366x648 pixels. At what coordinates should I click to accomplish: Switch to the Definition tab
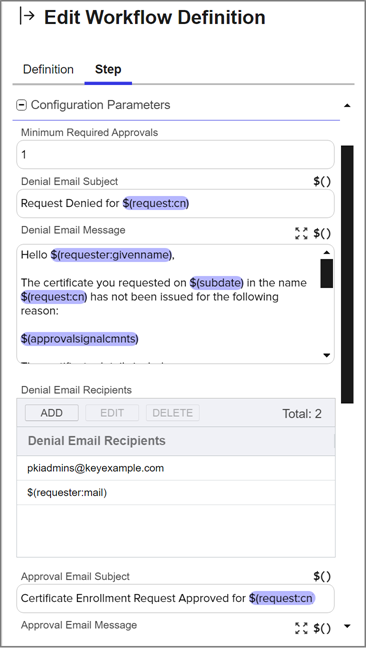[x=48, y=69]
